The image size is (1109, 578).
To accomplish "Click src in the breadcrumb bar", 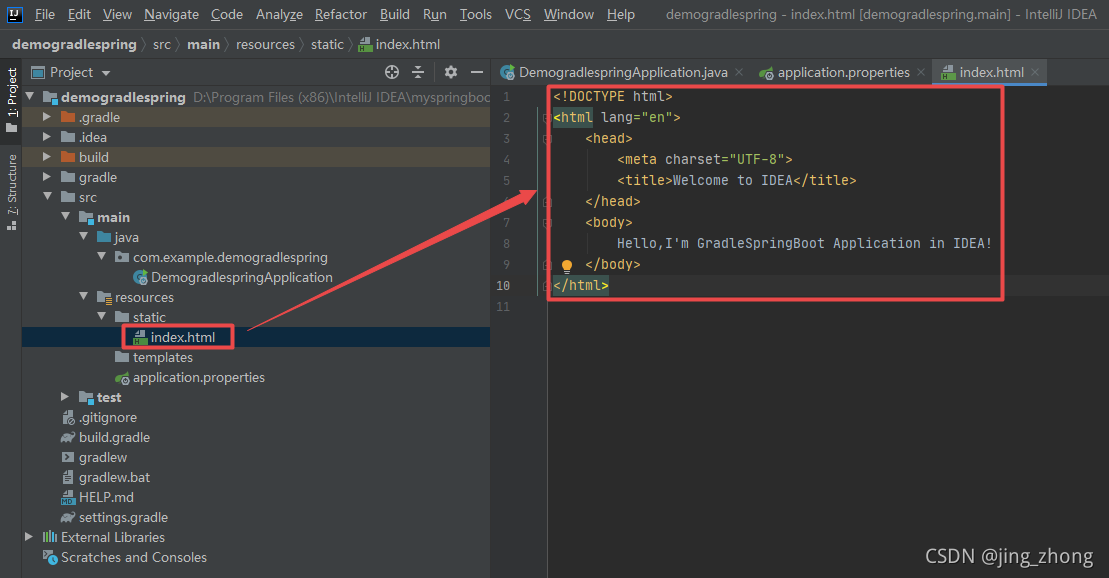I will click(x=162, y=45).
